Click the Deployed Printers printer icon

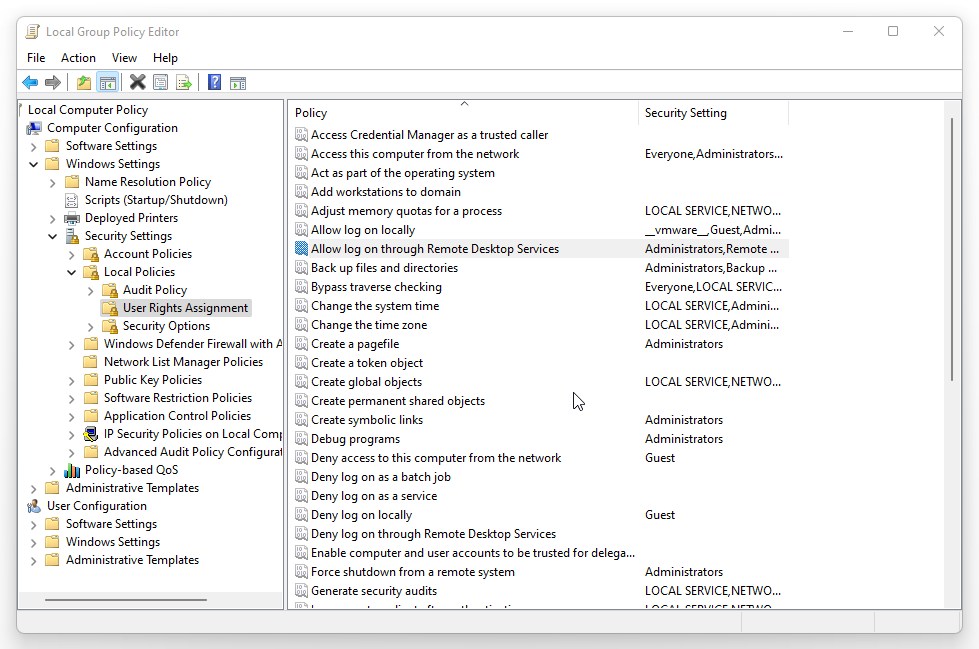pos(72,218)
